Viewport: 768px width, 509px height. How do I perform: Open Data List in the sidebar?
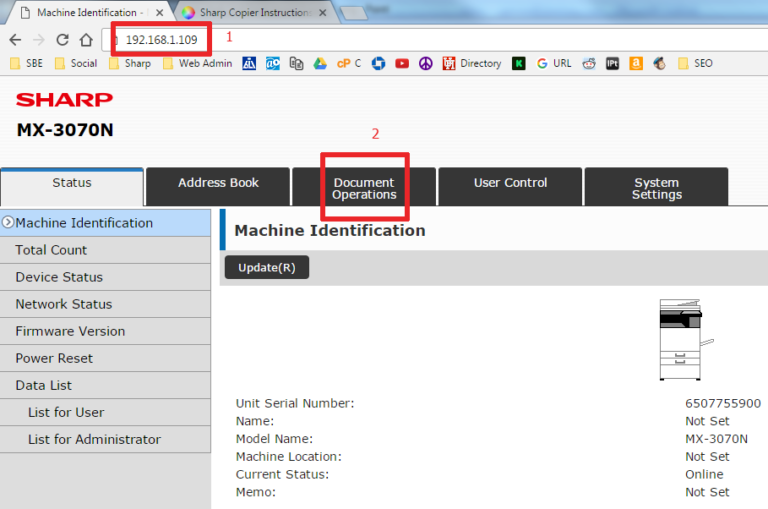click(105, 386)
